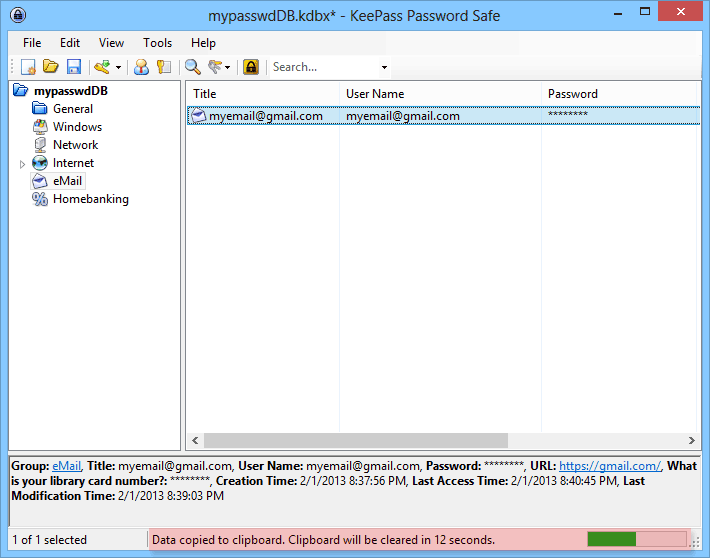Click the entry's envelope icon in list
This screenshot has height=558, width=710.
tap(198, 116)
